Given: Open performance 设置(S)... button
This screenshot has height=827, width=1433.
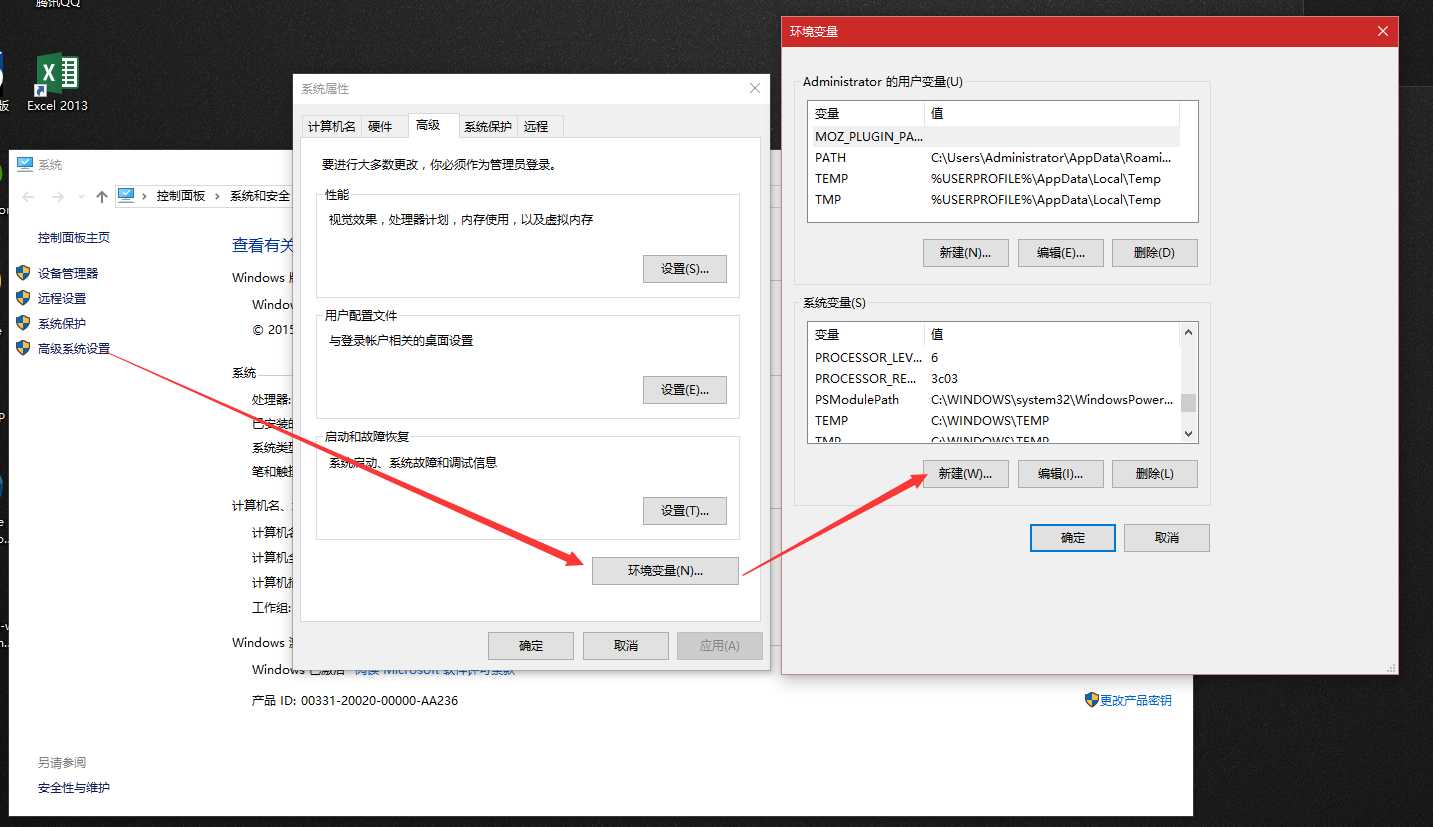Looking at the screenshot, I should tap(685, 269).
